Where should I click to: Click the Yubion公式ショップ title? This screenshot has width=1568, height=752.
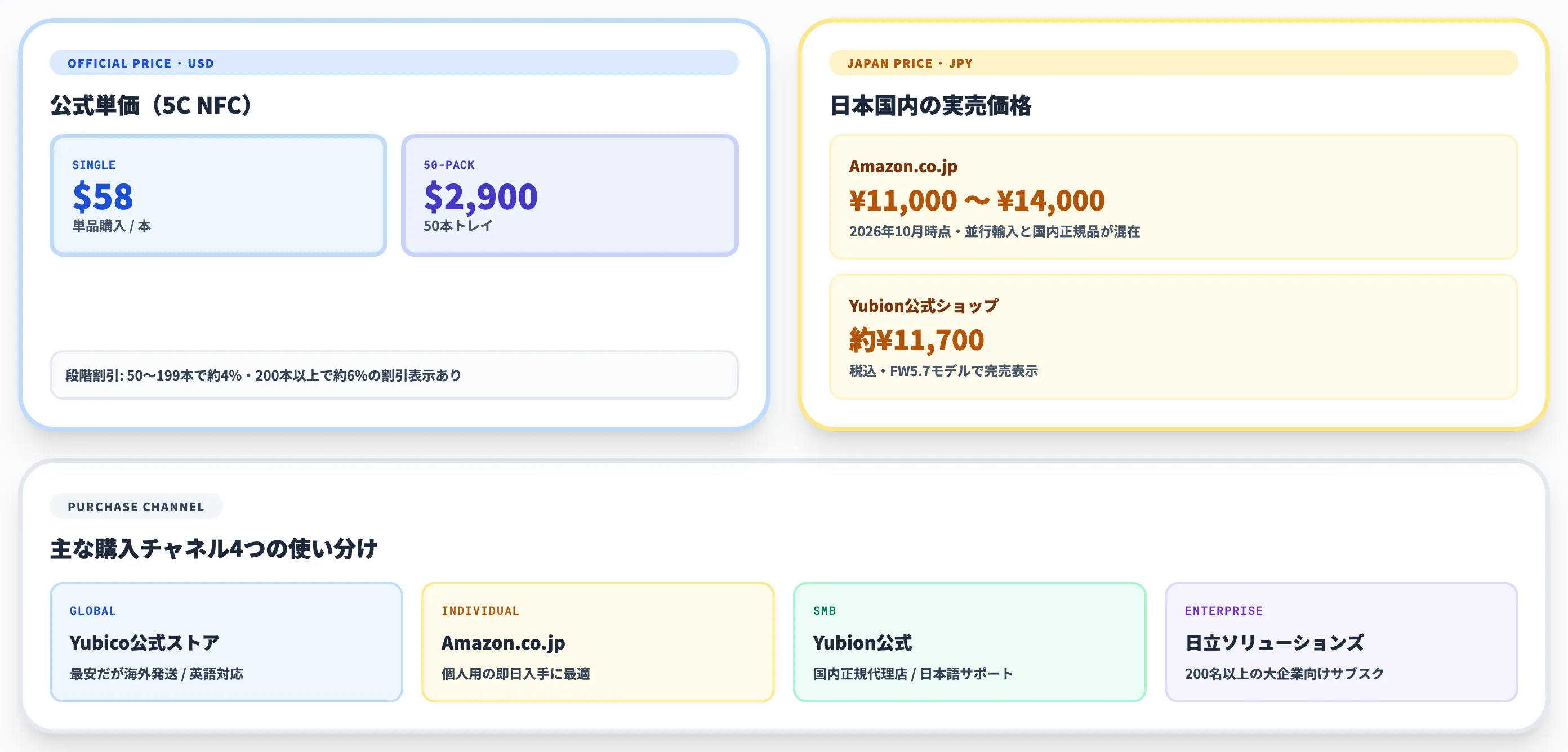923,306
